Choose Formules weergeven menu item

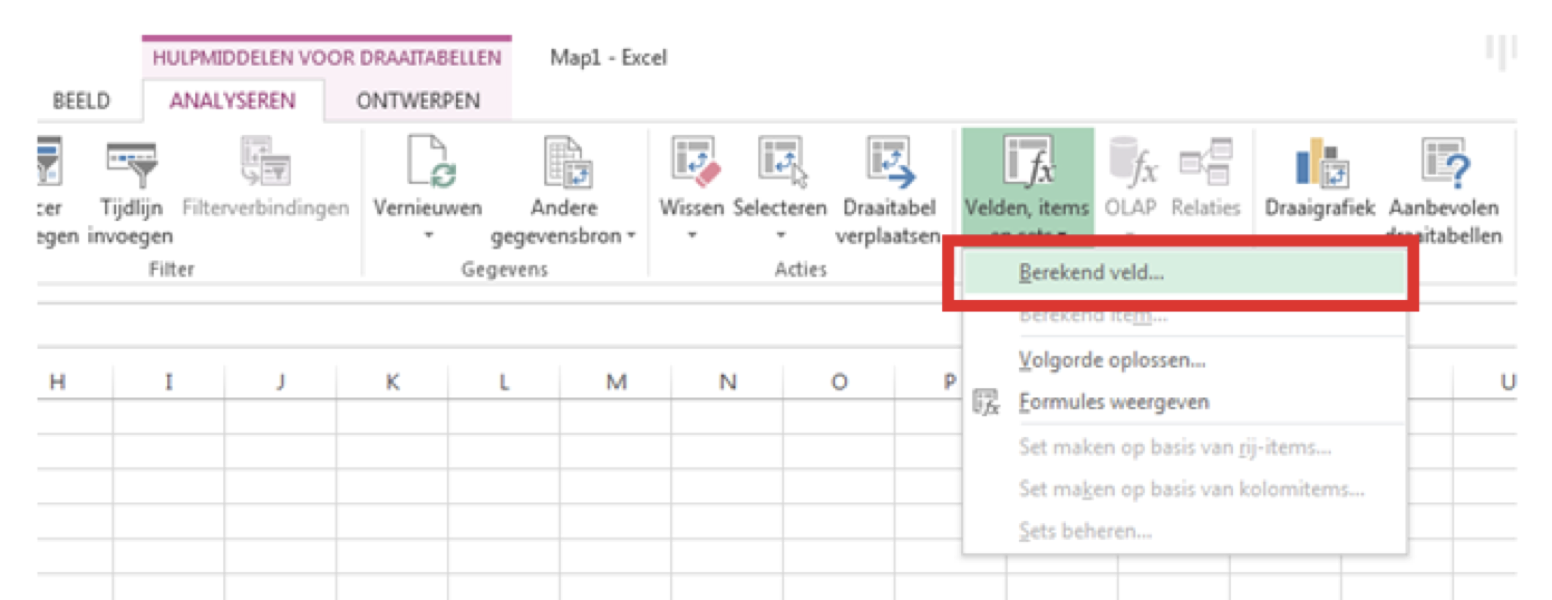coord(1113,402)
